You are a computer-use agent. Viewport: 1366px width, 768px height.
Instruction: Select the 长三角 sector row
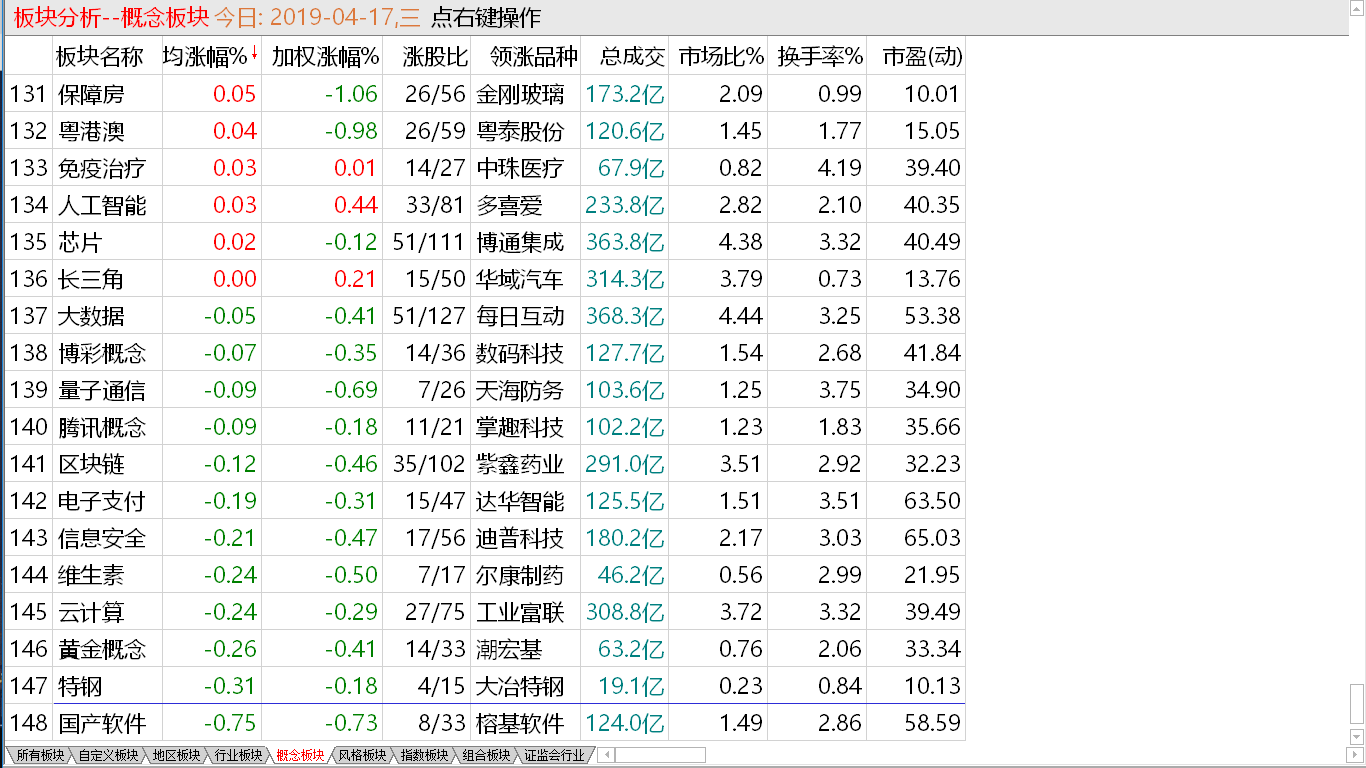[486, 279]
